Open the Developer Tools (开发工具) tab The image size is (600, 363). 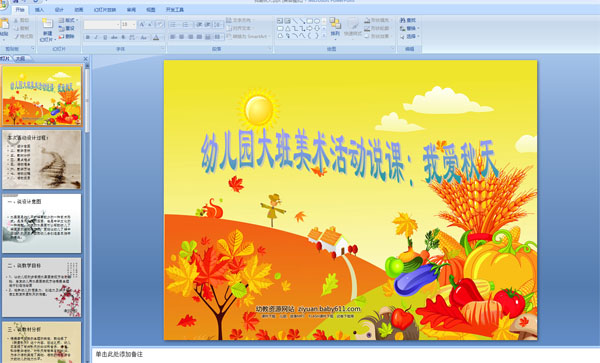175,10
